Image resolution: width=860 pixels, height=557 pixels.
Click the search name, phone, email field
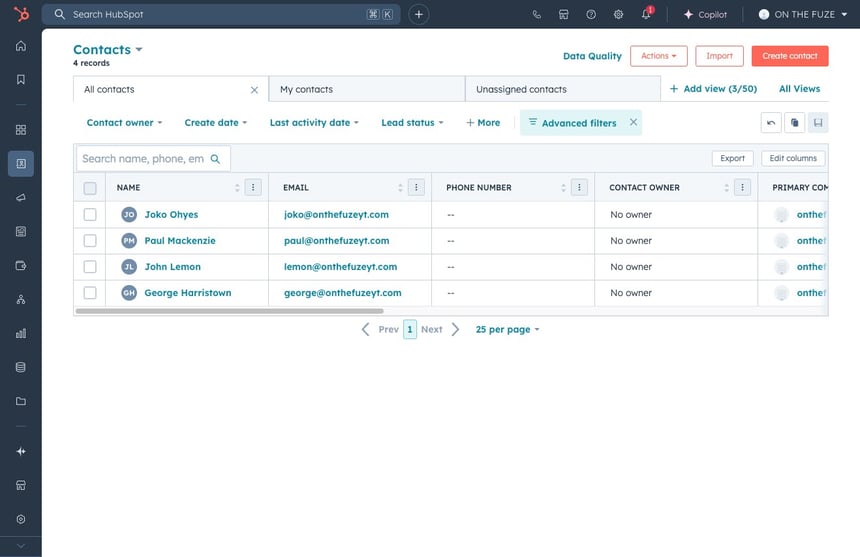click(x=153, y=159)
